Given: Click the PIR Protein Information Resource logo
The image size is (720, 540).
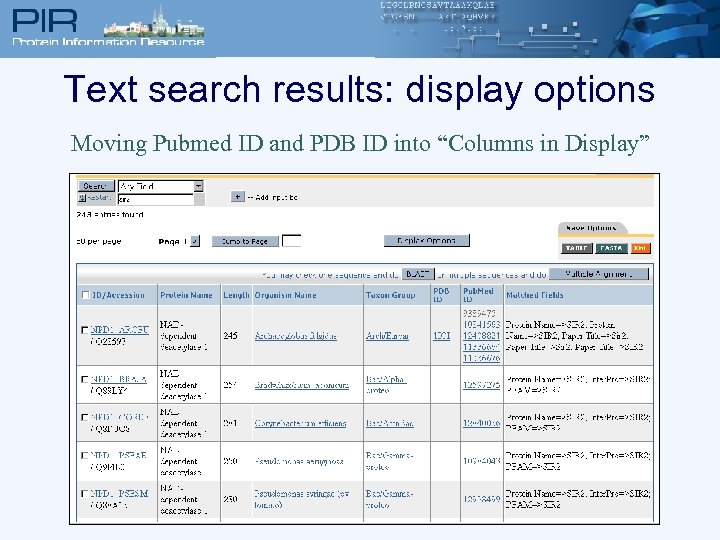Looking at the screenshot, I should (x=108, y=26).
